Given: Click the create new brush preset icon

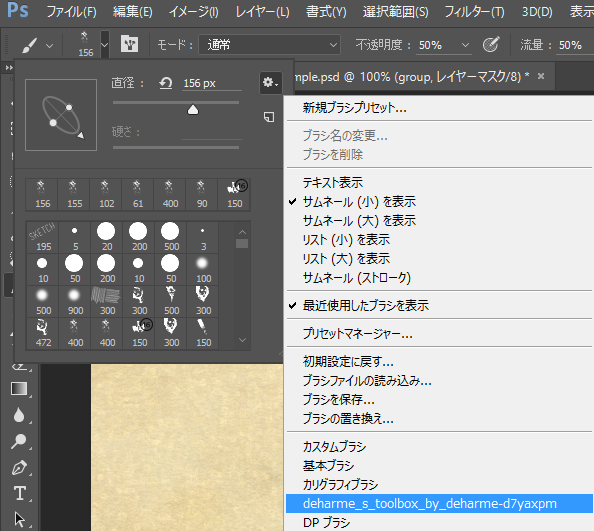Looking at the screenshot, I should 269,117.
